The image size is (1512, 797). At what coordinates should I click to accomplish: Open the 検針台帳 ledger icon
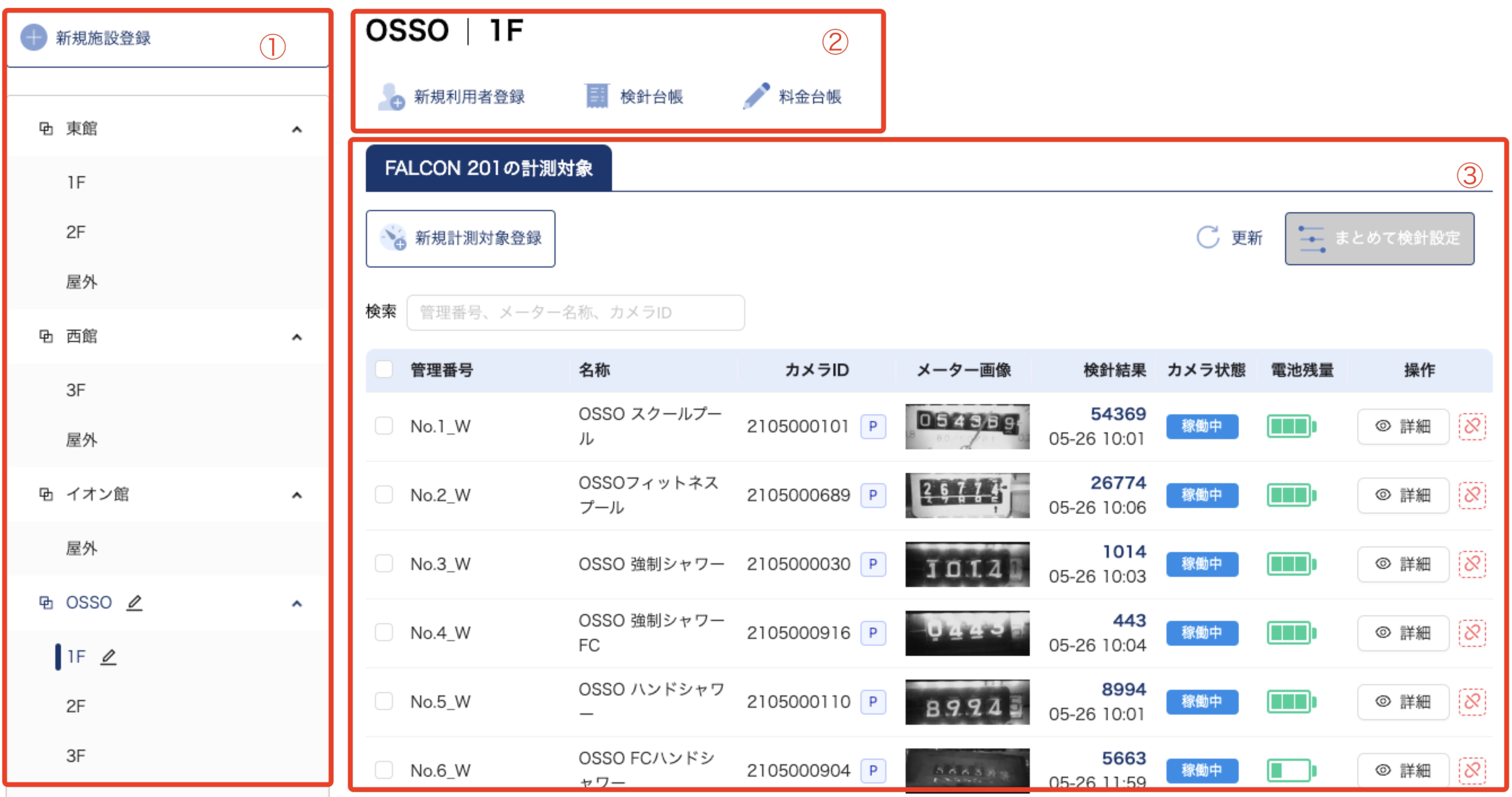[597, 96]
